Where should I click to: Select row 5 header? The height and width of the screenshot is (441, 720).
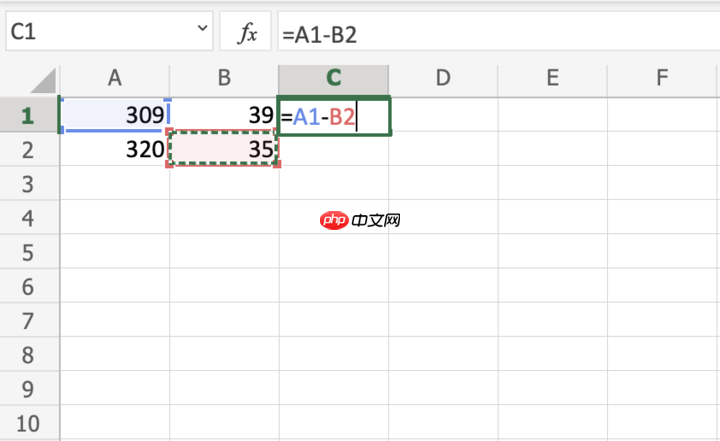click(29, 252)
